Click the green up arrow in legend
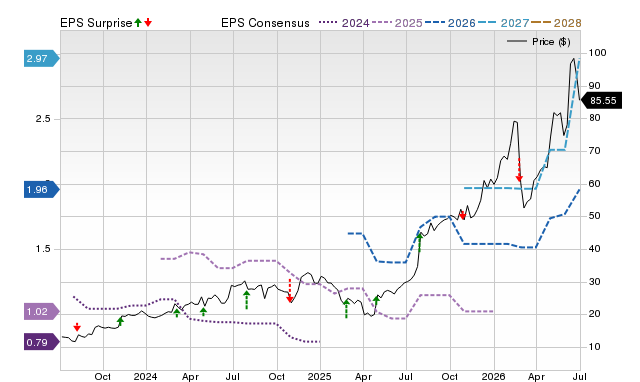640x382 pixels. click(x=138, y=22)
